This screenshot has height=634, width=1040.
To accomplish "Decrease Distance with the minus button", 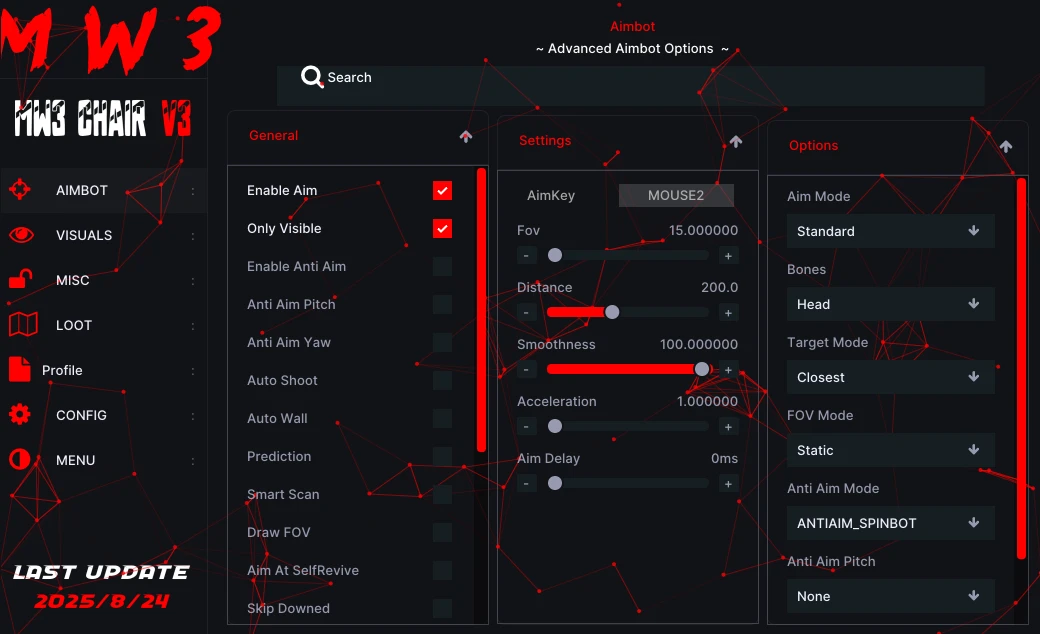I will (x=526, y=313).
